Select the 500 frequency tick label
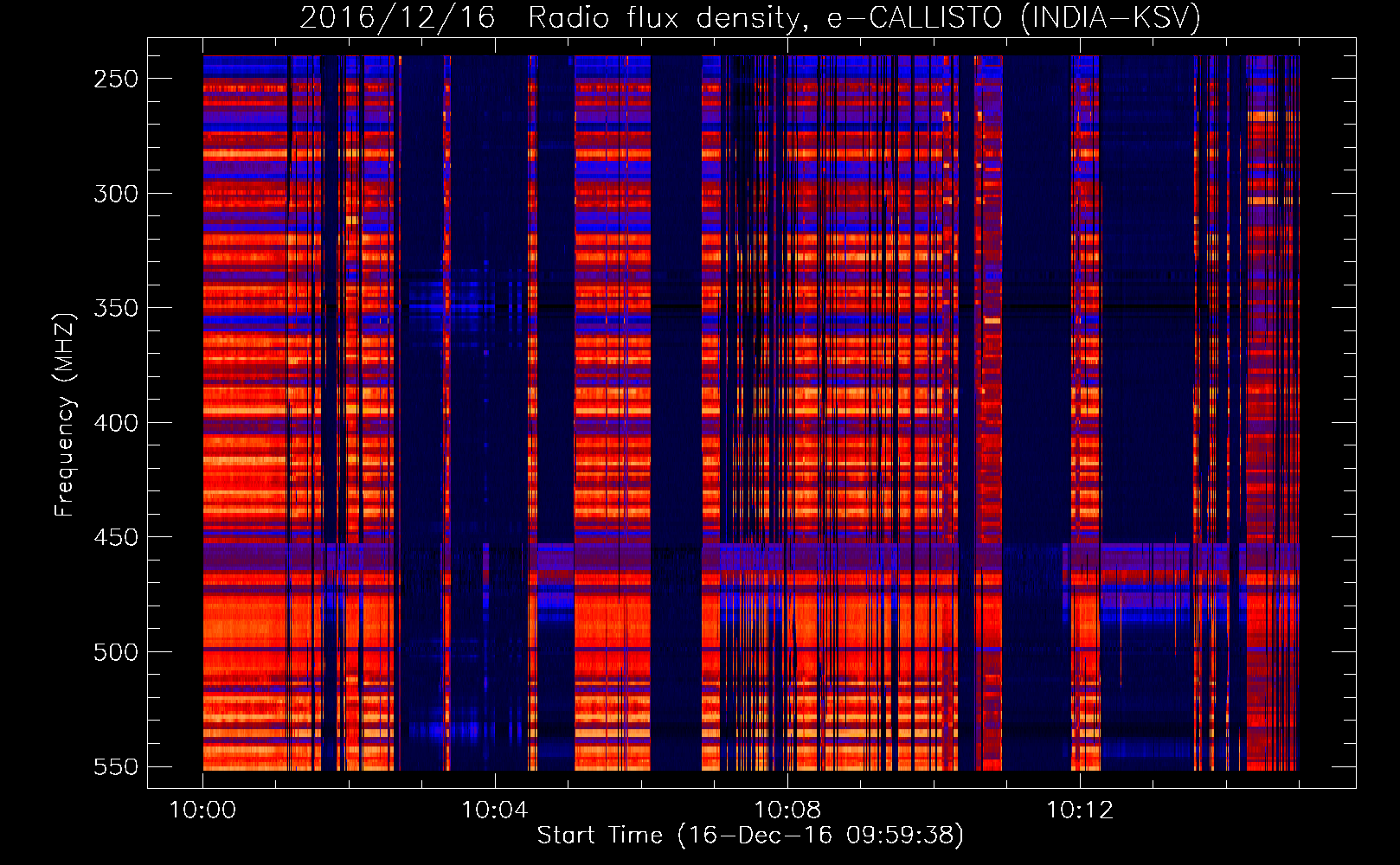This screenshot has width=1400, height=865. (x=116, y=652)
